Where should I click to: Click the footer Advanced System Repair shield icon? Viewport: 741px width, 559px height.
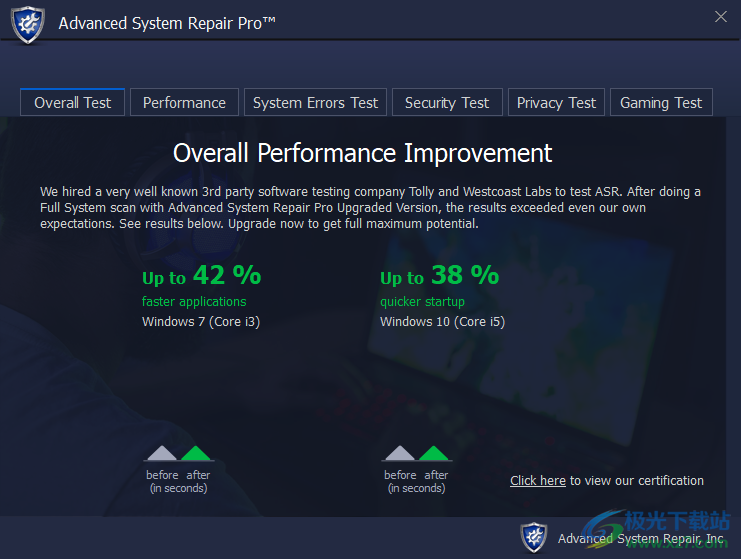tap(534, 537)
